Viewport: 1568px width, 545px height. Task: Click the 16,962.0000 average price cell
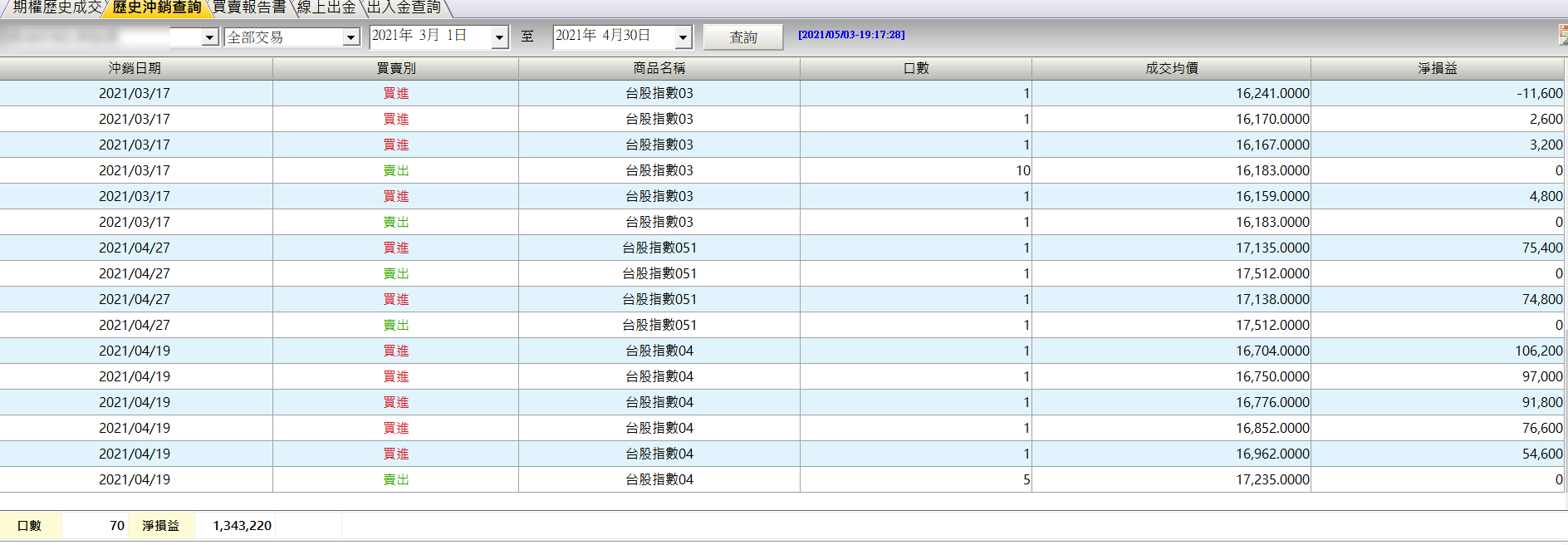click(x=1171, y=454)
